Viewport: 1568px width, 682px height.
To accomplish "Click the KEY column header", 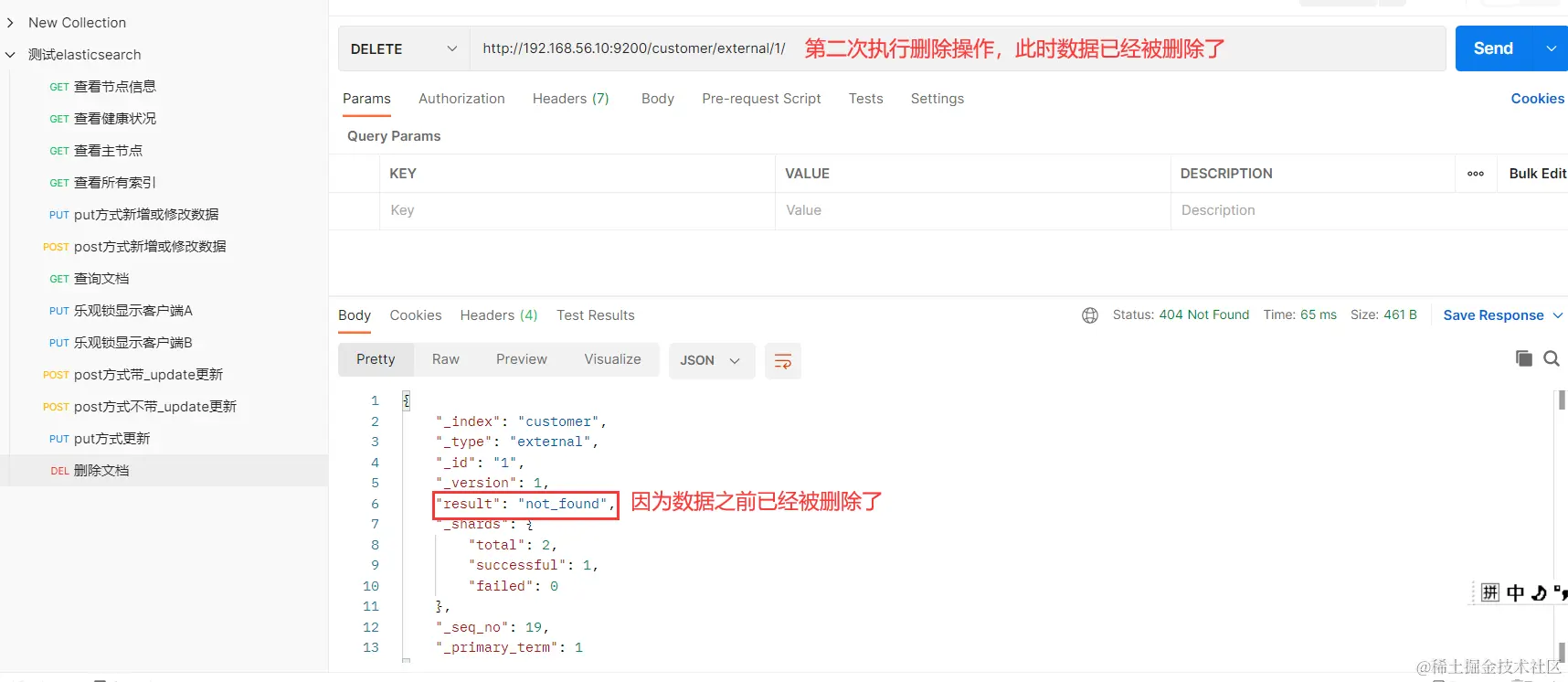I will (403, 174).
